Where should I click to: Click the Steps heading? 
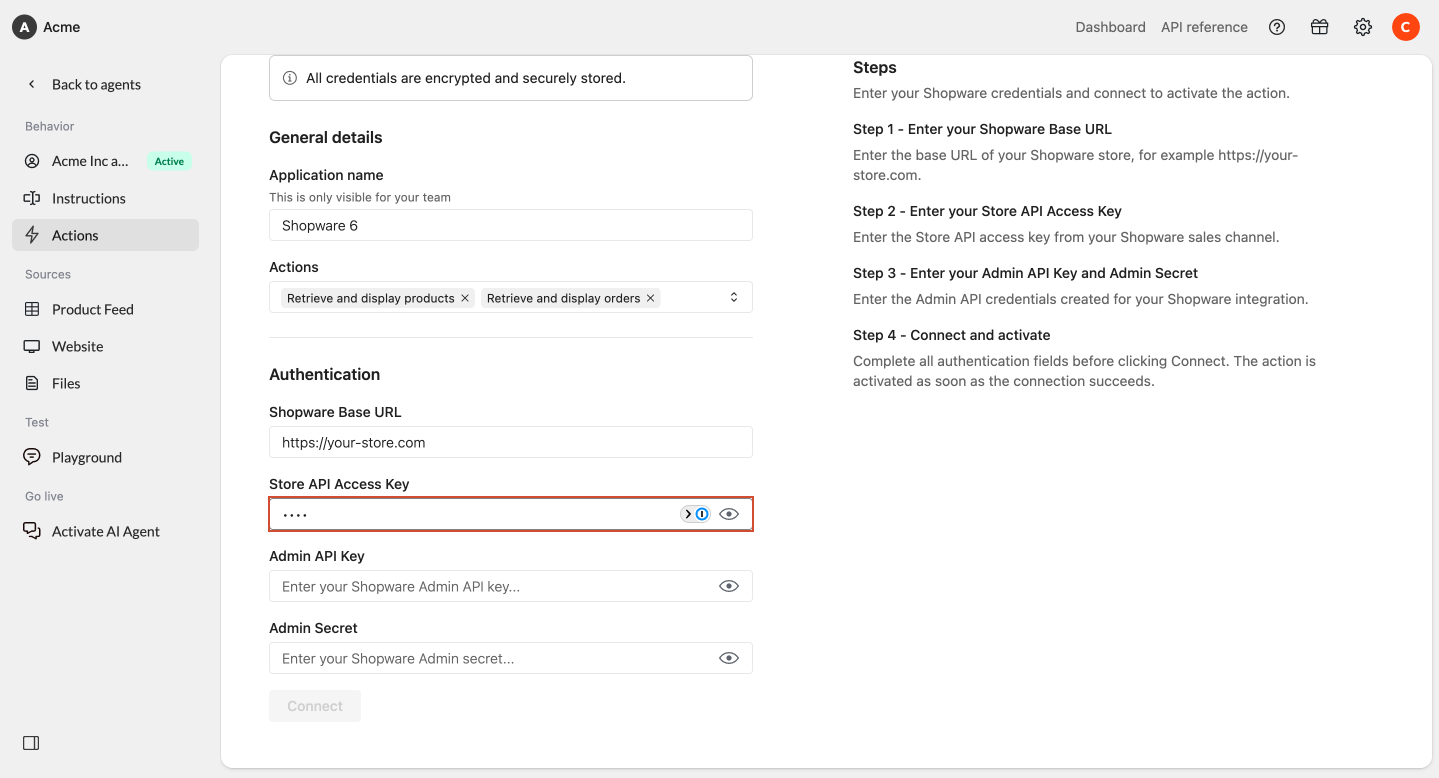click(x=875, y=68)
